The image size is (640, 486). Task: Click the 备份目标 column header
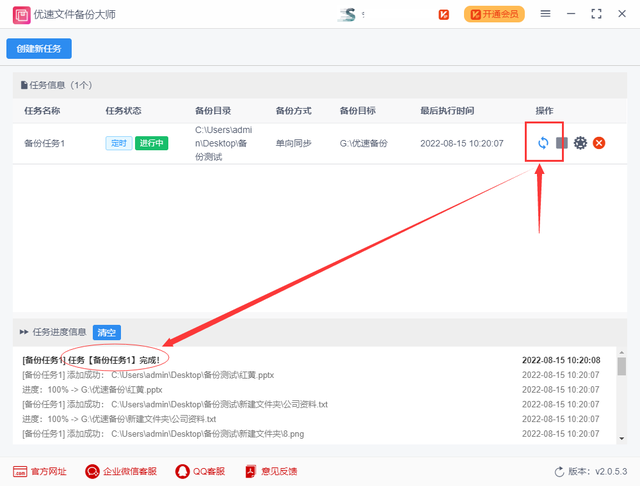(x=358, y=111)
